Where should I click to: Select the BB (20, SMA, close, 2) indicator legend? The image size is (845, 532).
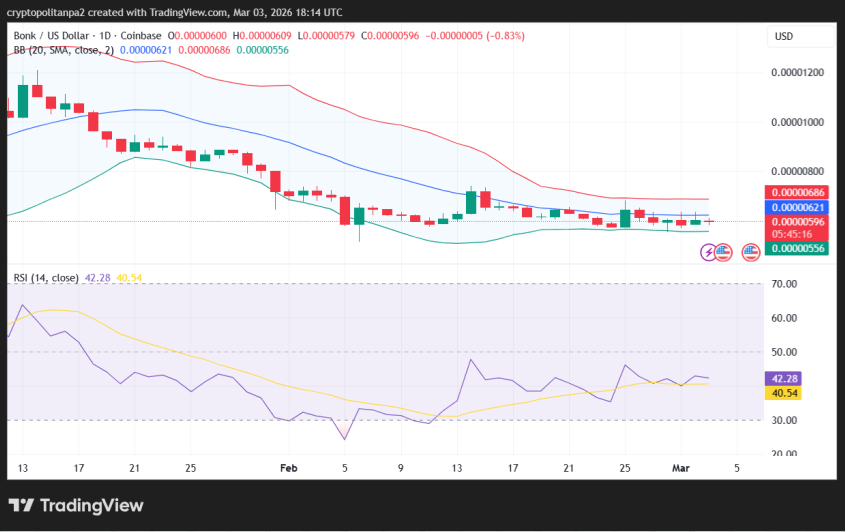point(62,49)
